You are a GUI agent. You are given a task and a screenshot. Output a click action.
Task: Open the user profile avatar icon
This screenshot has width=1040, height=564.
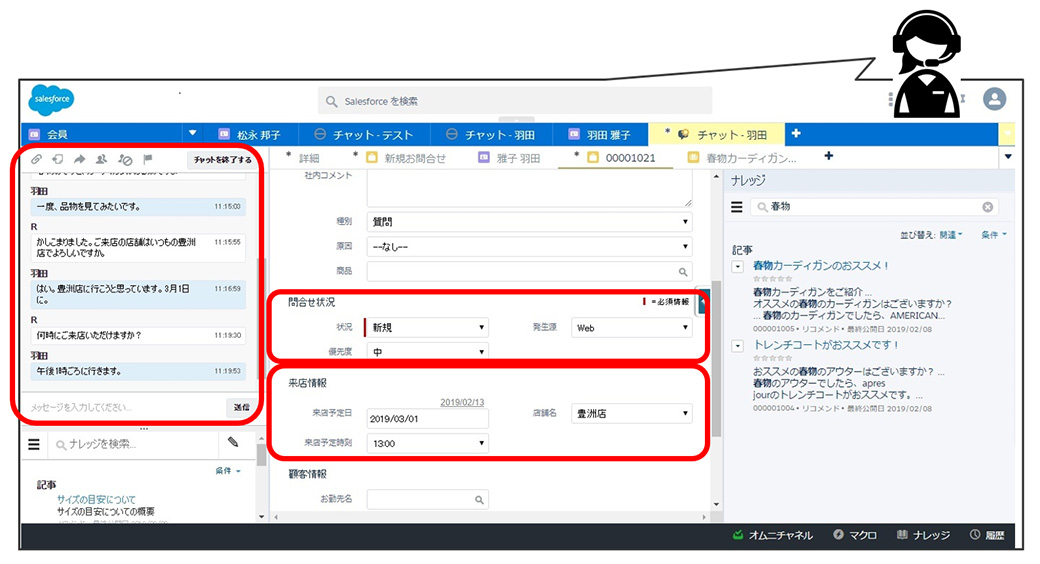point(994,99)
